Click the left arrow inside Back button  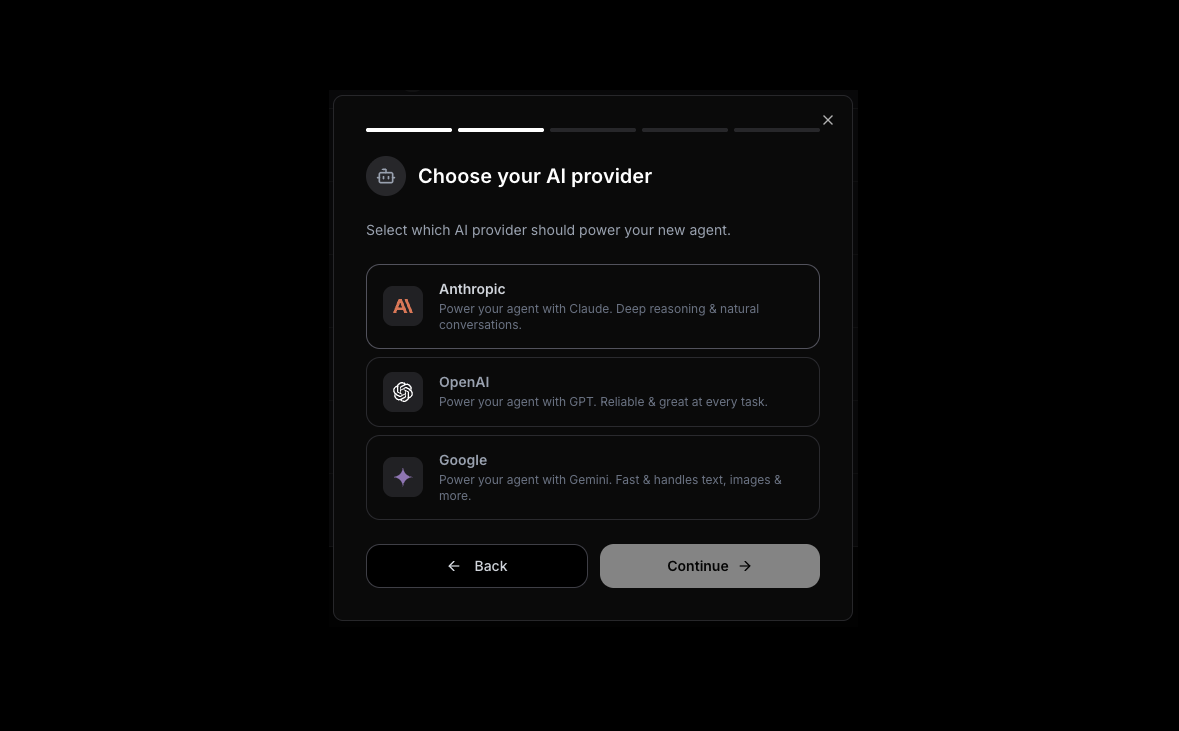coord(453,566)
